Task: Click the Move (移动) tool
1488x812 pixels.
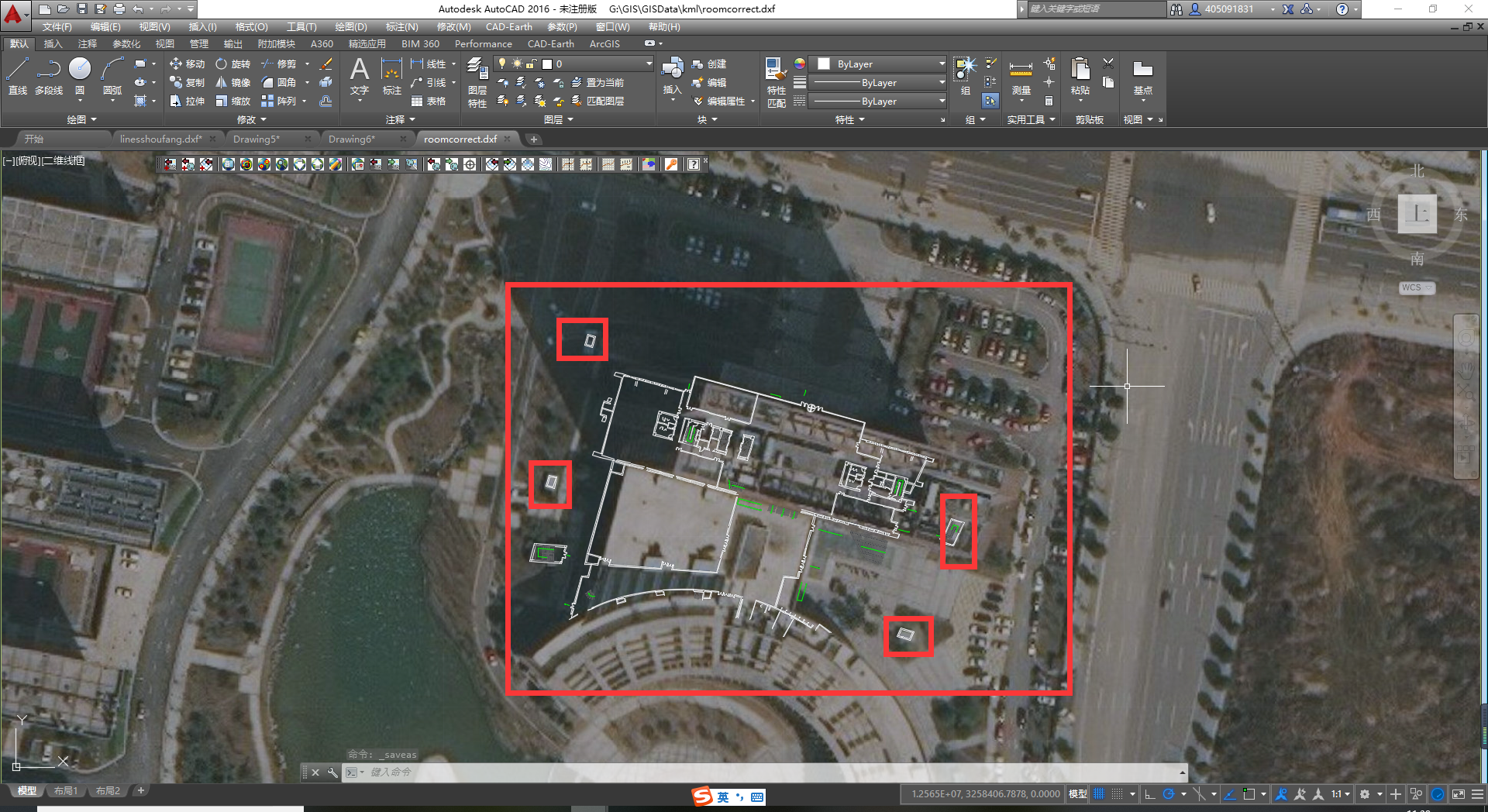Action: 188,64
